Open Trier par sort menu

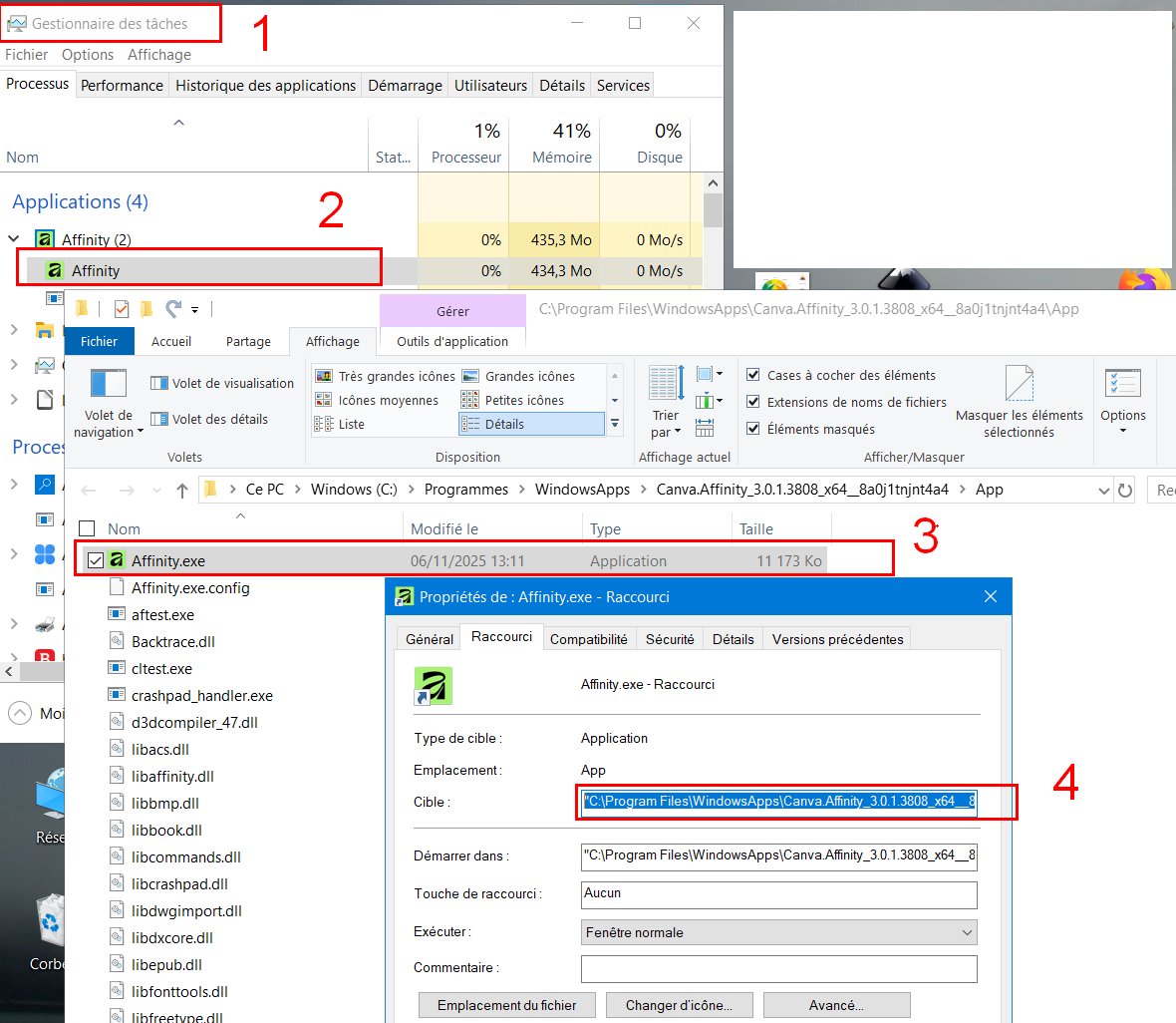point(666,402)
